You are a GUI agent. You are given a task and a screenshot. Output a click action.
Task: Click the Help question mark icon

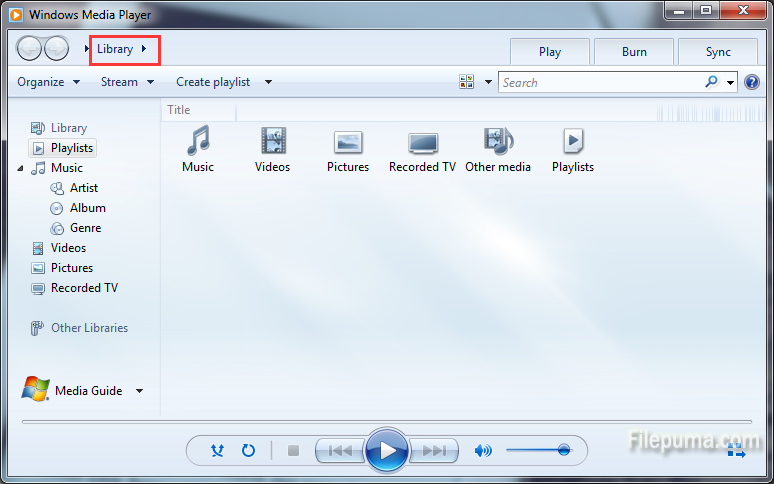click(752, 82)
